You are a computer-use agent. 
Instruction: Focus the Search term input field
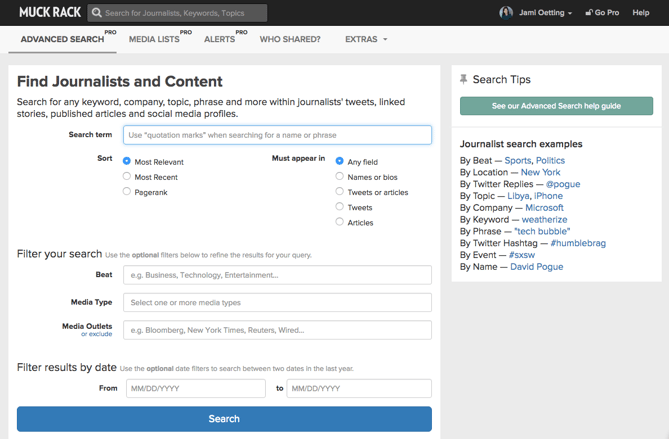pos(277,135)
